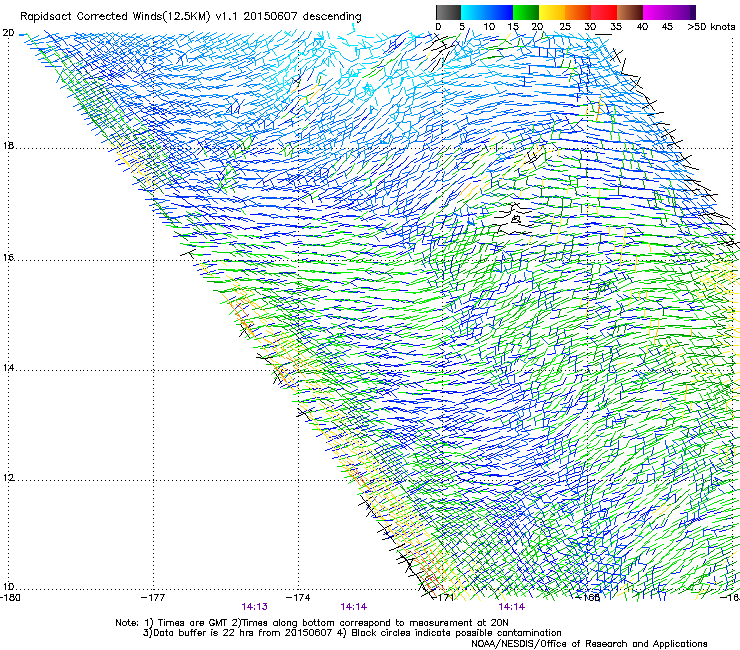Click the black contamination marker near 17N
The image size is (740, 650).
coord(515,219)
